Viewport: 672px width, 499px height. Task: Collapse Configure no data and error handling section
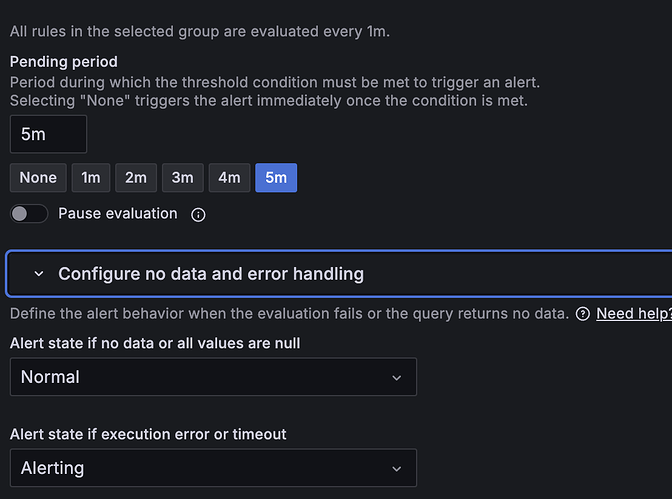[339, 274]
